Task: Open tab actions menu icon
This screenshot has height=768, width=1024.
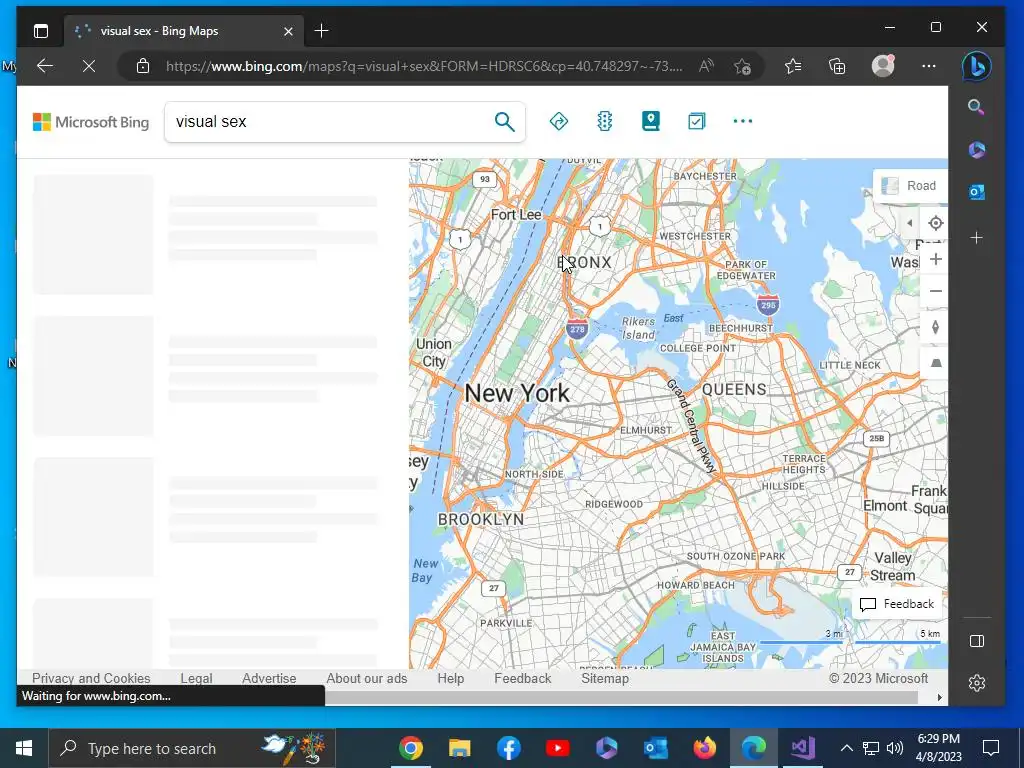Action: [x=40, y=31]
